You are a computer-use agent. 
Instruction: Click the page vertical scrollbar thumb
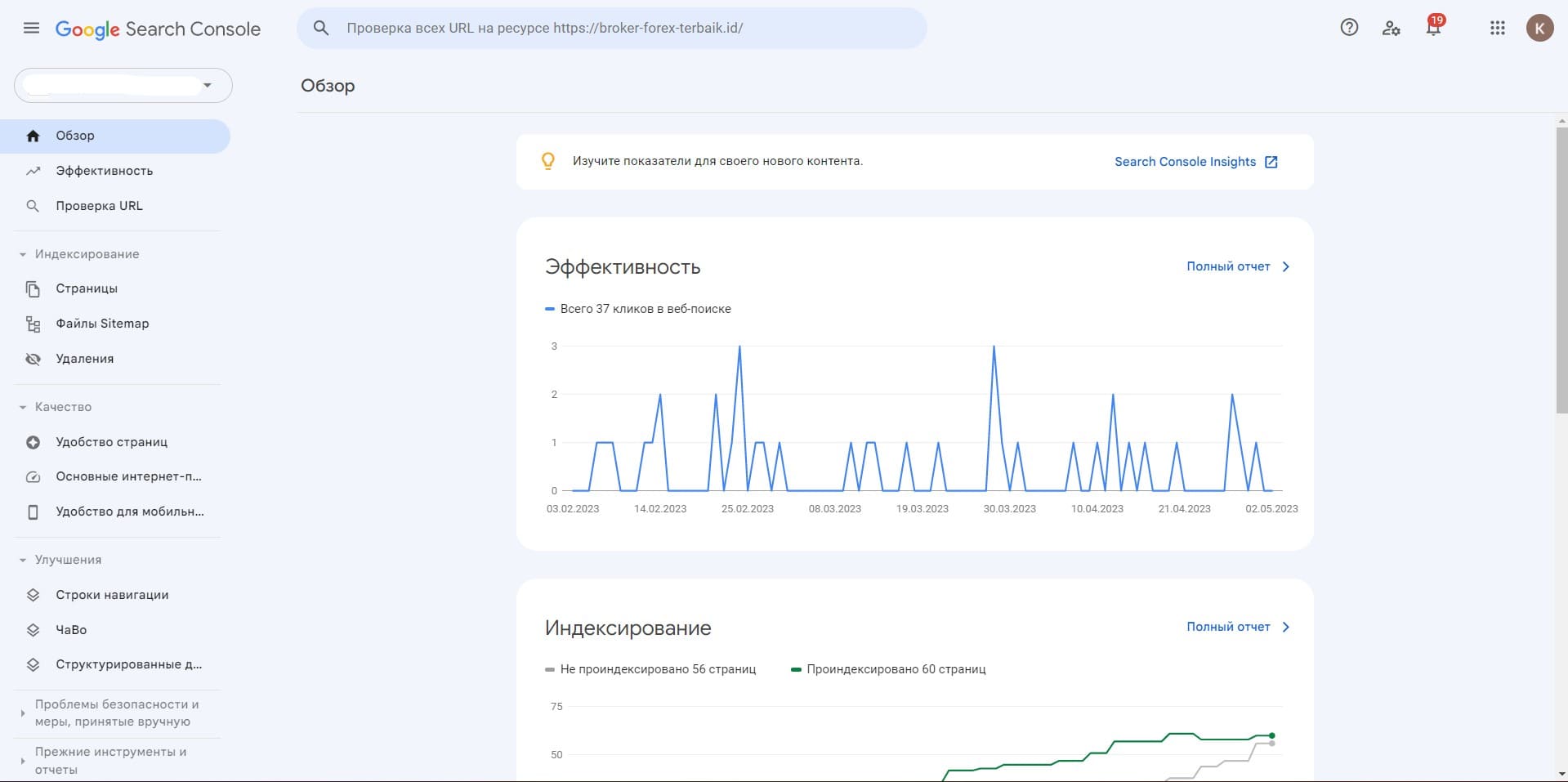point(1561,271)
